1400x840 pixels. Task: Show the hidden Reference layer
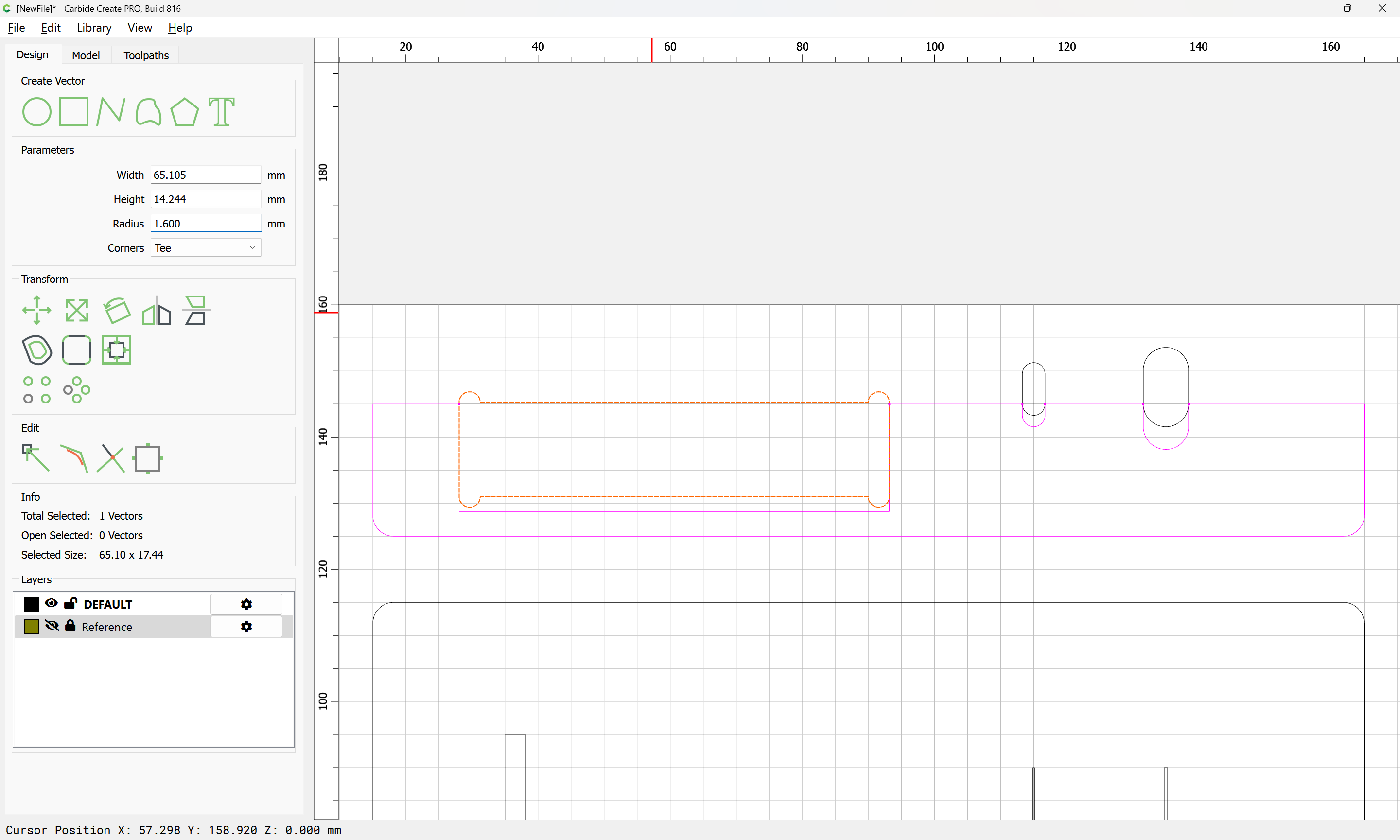(x=52, y=626)
